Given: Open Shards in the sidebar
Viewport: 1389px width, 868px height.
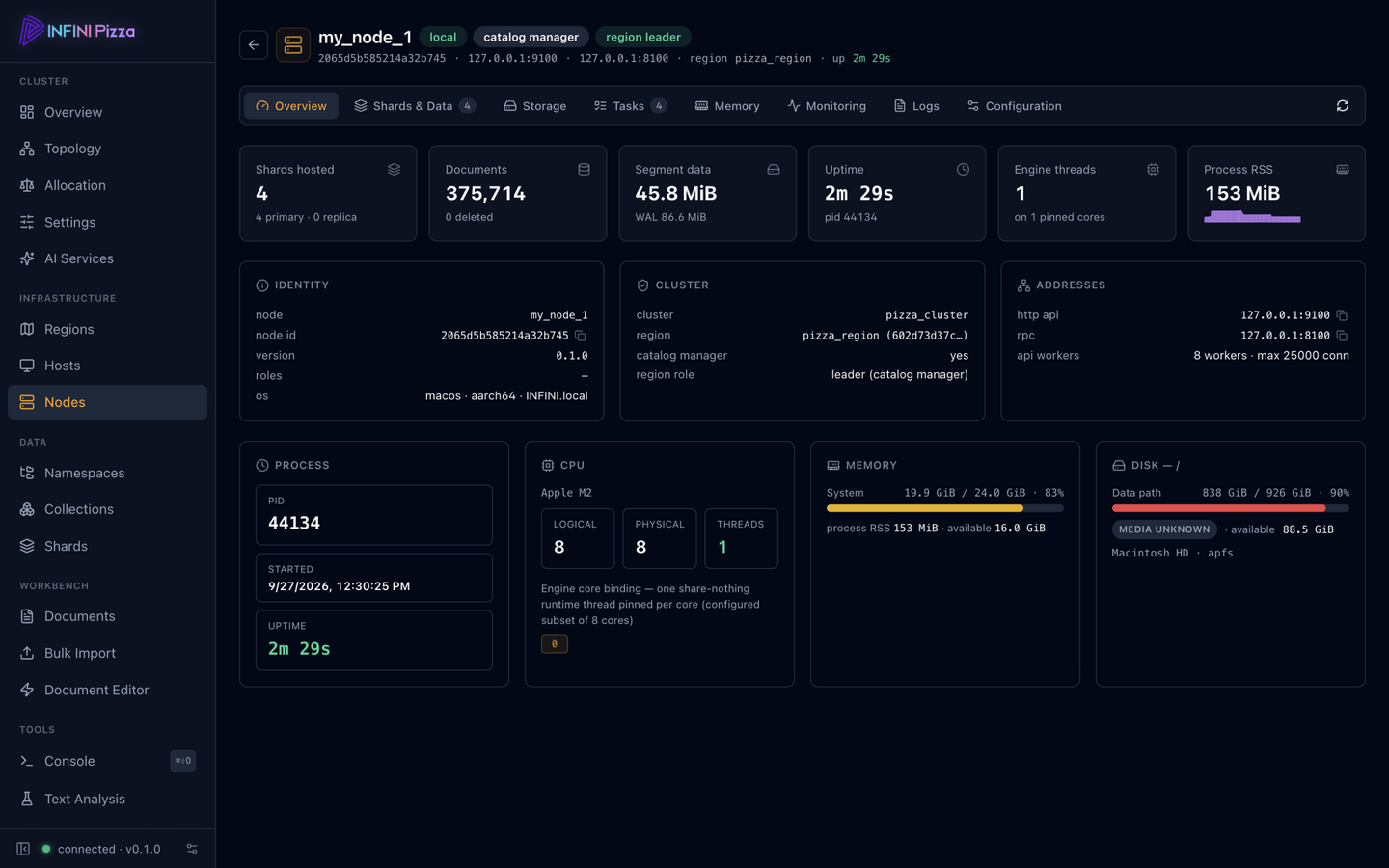Looking at the screenshot, I should (107, 546).
